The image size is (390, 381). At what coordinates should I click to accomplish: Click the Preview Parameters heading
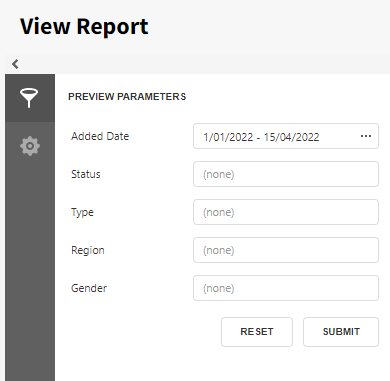pos(127,97)
